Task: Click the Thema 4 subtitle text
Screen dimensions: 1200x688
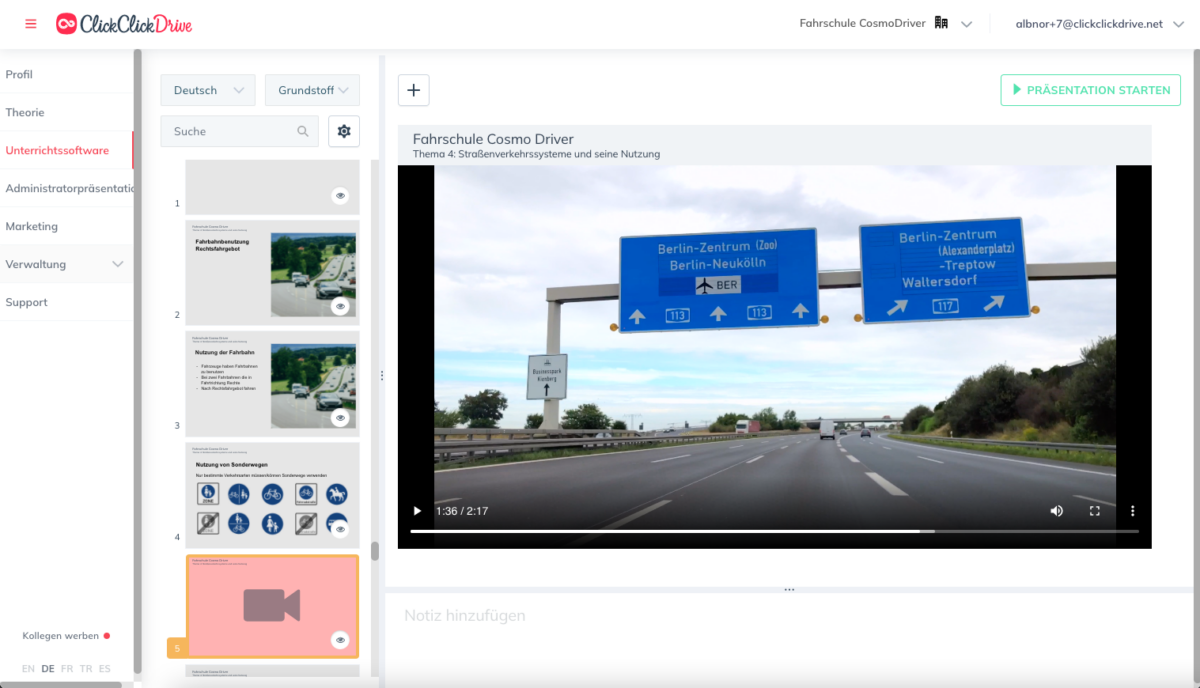Action: click(536, 154)
